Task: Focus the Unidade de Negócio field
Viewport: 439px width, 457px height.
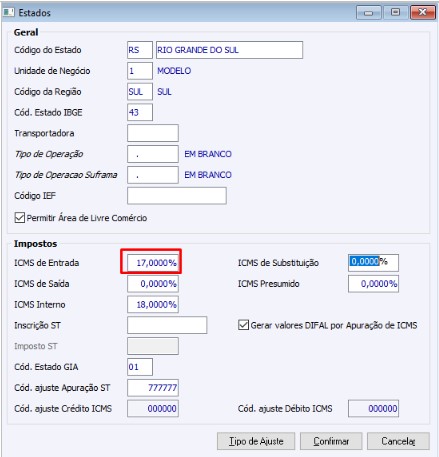Action: (x=140, y=71)
